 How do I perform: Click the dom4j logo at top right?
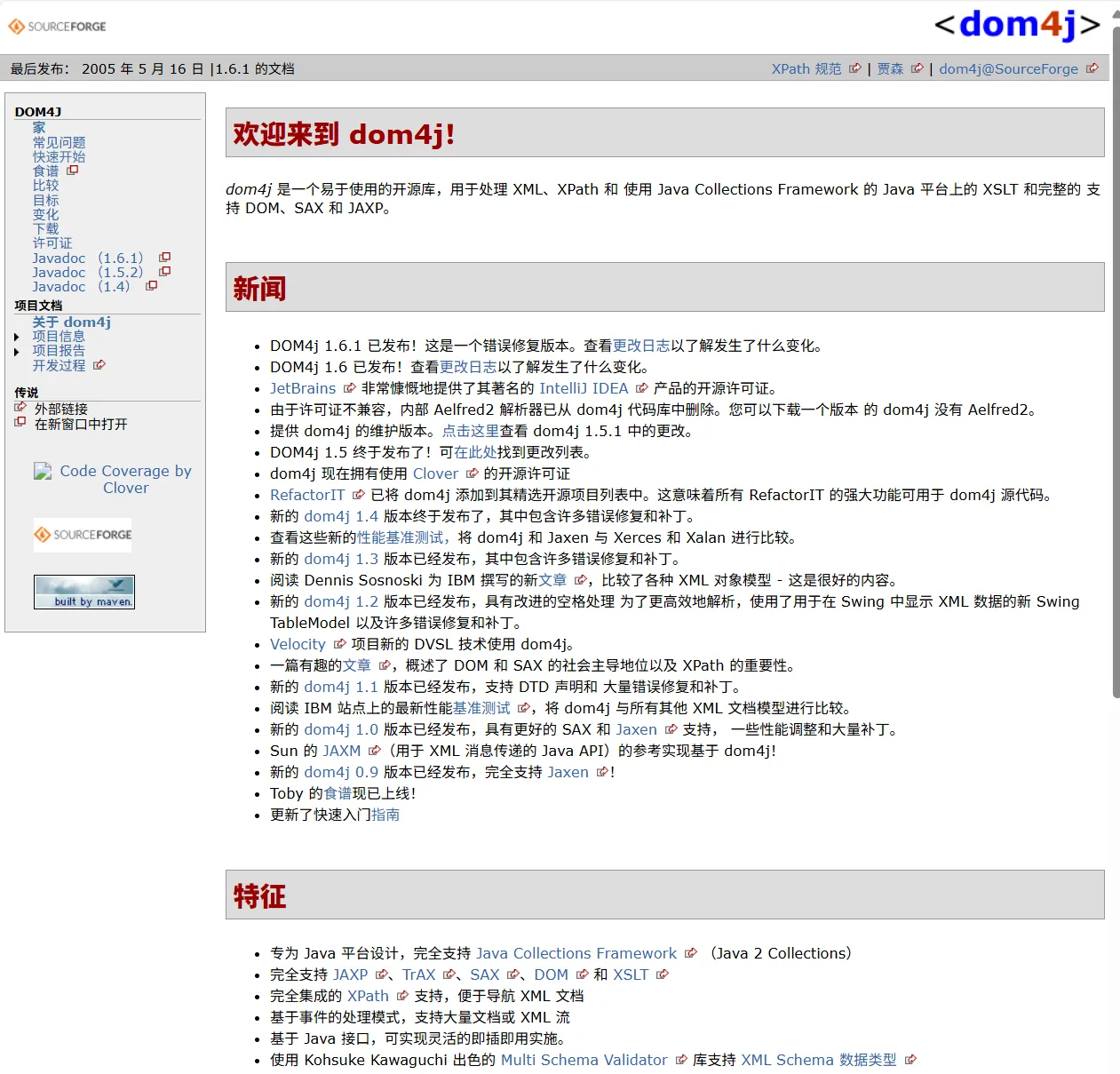[1016, 25]
